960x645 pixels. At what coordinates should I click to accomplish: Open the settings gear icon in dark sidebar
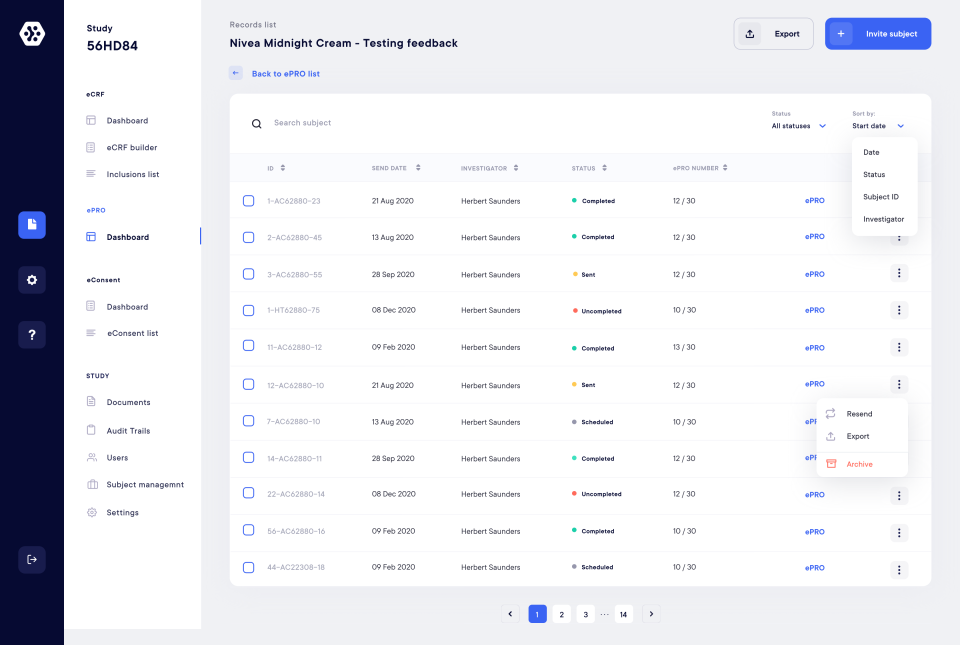(31, 280)
